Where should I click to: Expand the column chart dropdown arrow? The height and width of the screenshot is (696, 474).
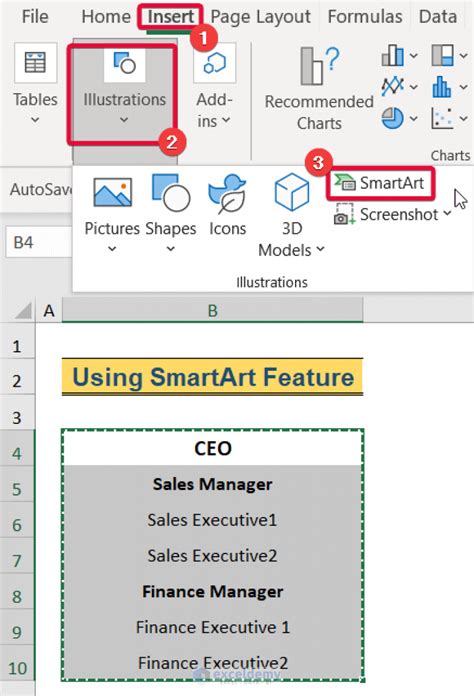pyautogui.click(x=413, y=55)
